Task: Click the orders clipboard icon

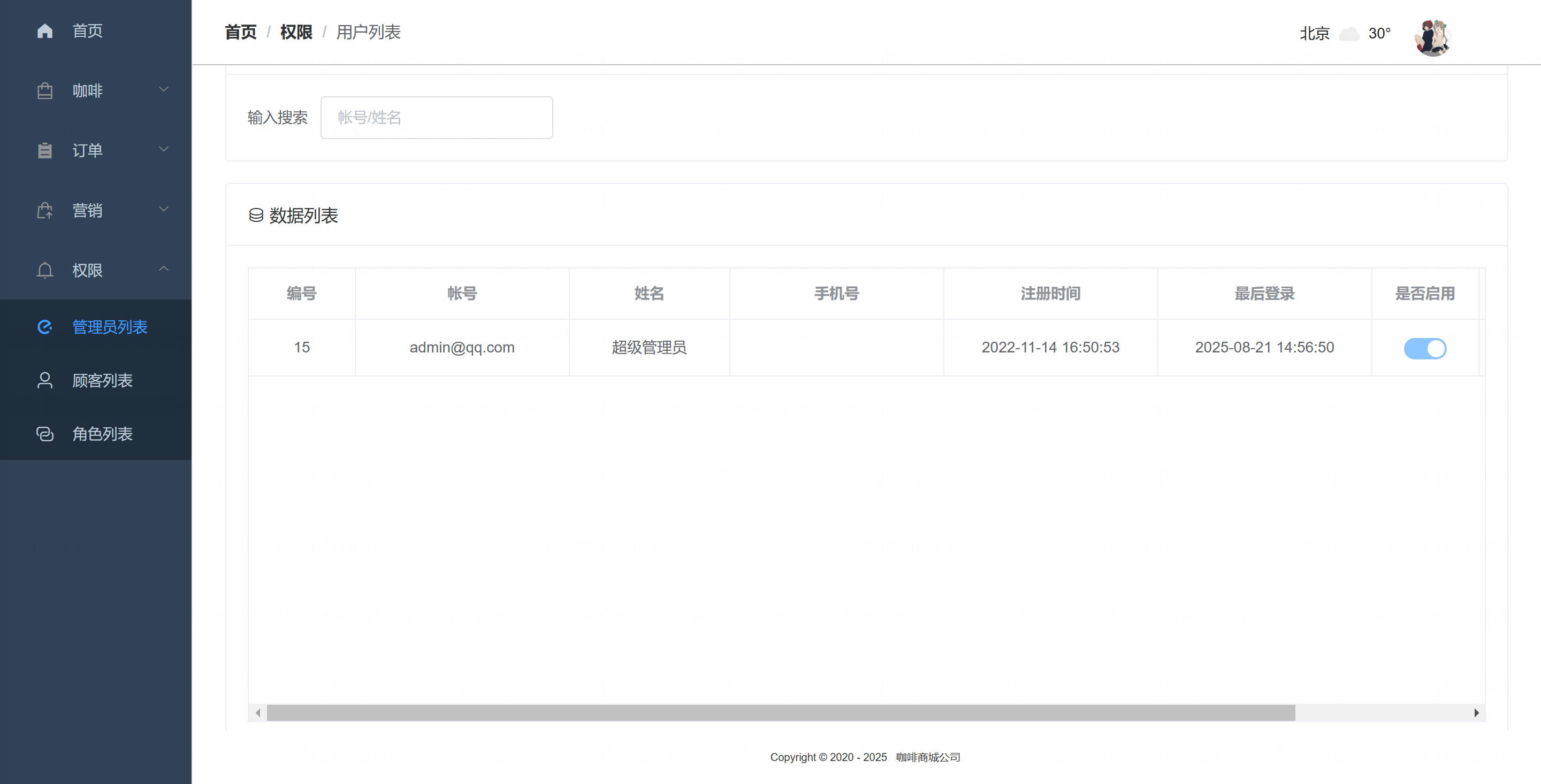Action: [45, 150]
